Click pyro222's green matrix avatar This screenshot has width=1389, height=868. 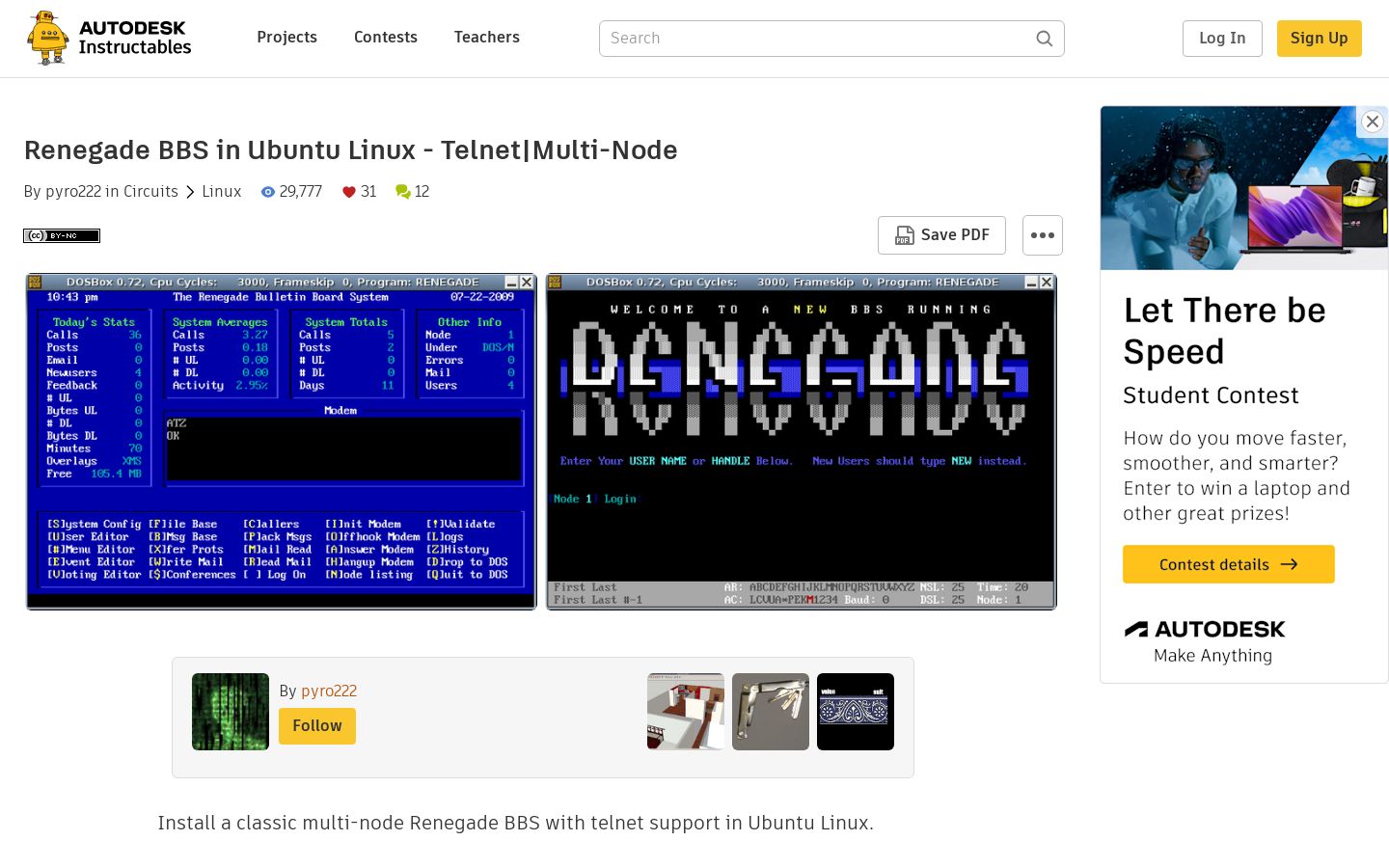tap(231, 712)
